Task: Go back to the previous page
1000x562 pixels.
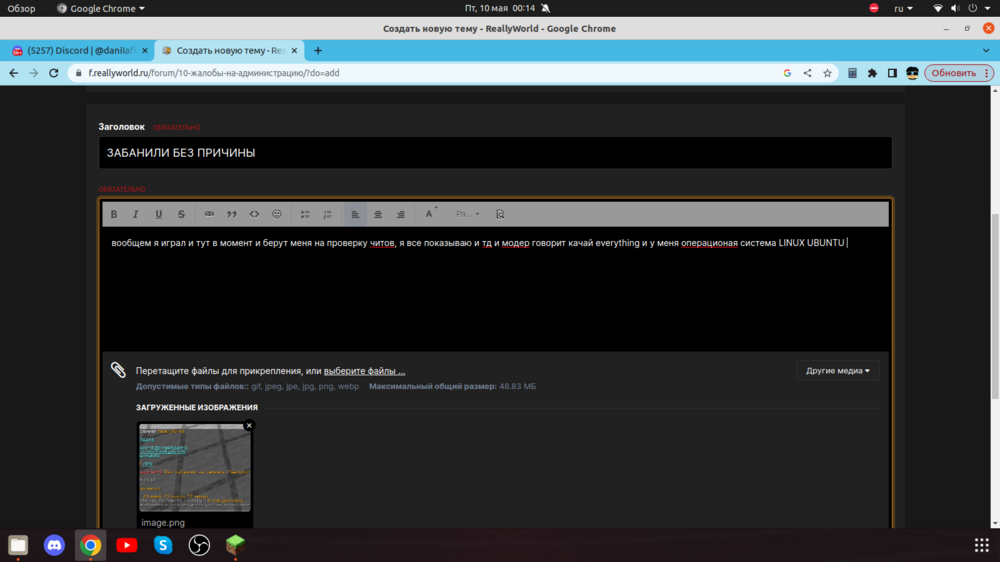Action: click(x=13, y=73)
